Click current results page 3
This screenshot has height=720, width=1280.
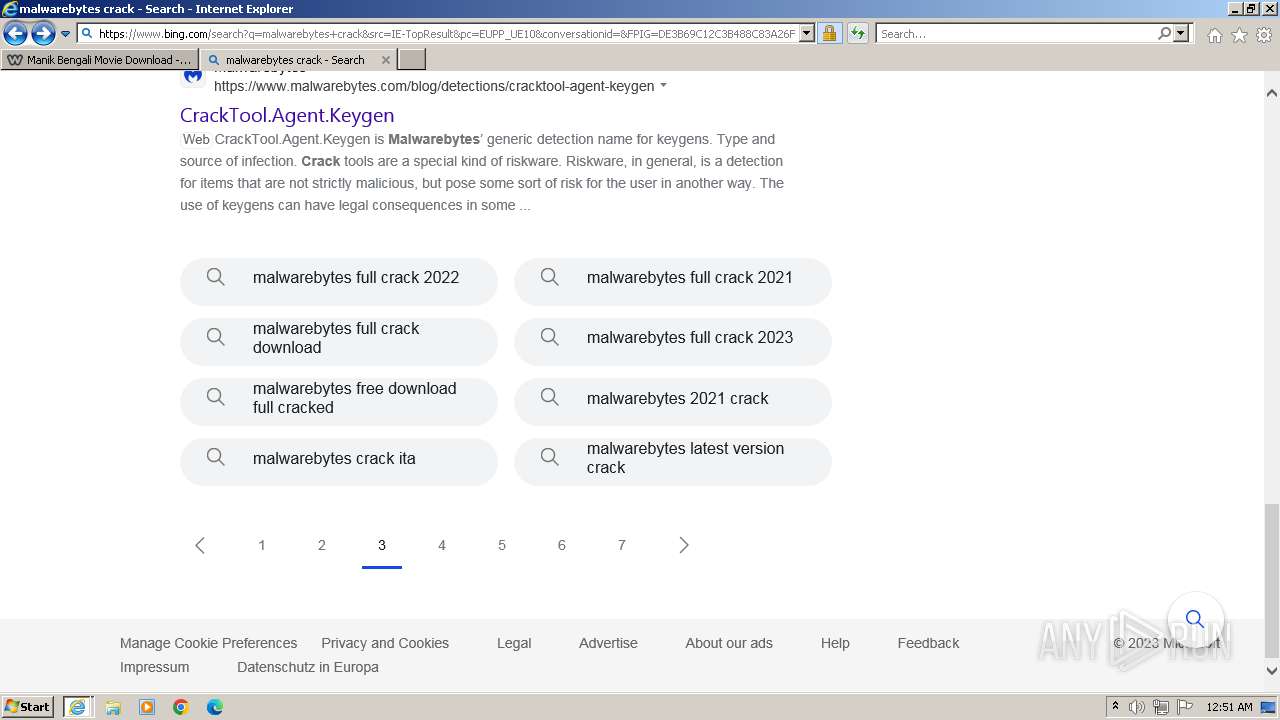[382, 545]
